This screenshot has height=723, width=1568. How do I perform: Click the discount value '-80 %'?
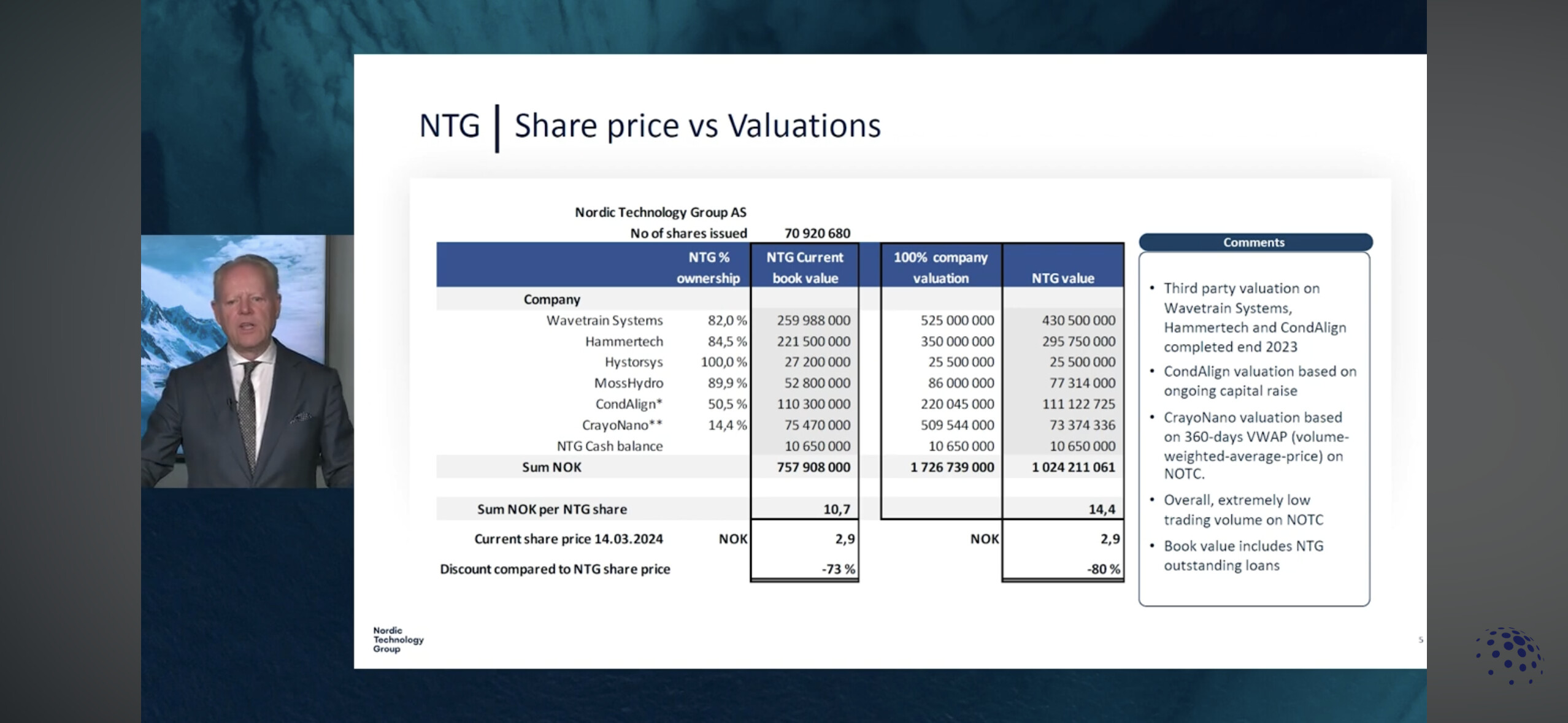coord(1103,569)
